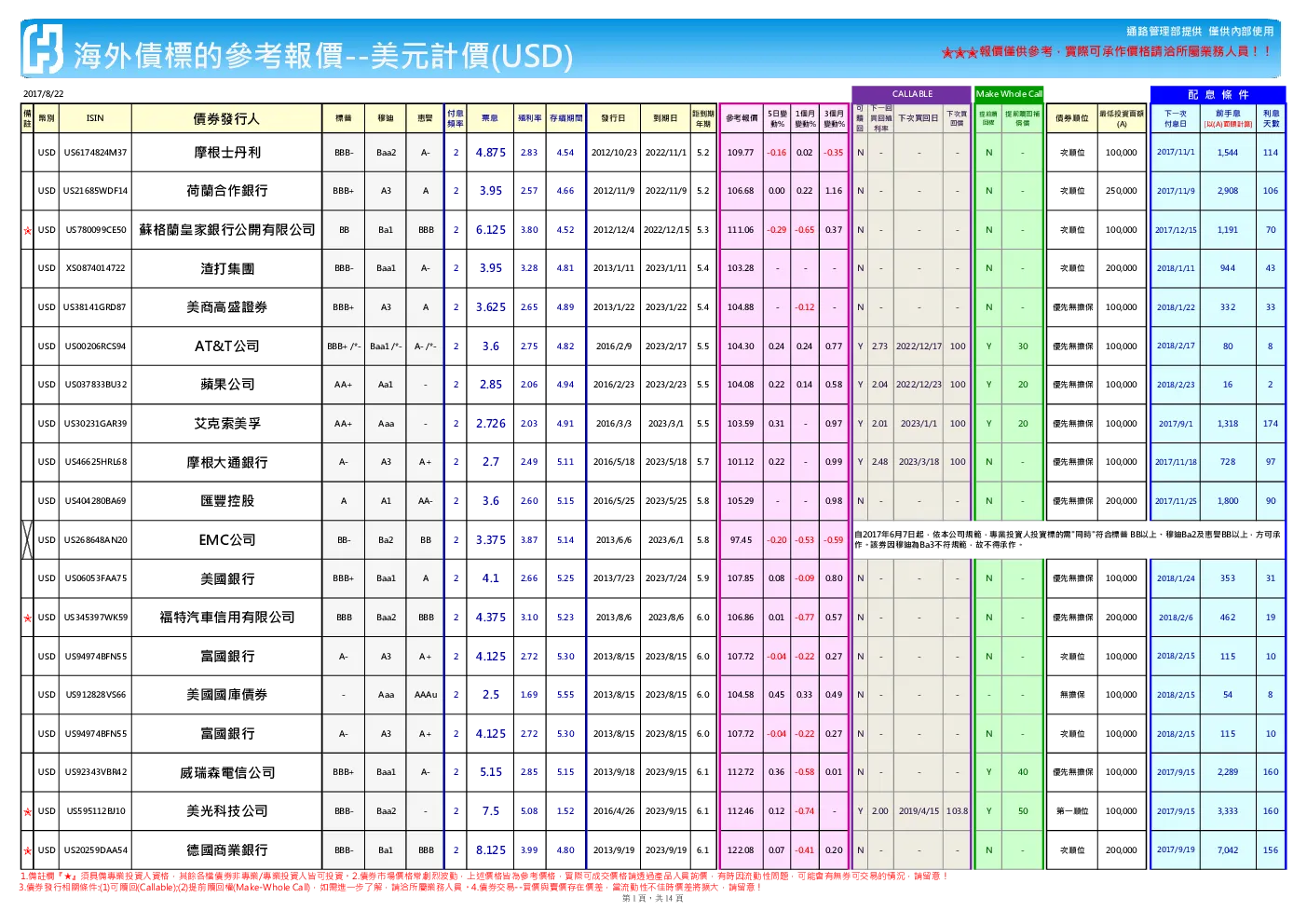Viewport: 1307px width, 924px height.
Task: Select ISIN US037833BU32
Action: [95, 385]
